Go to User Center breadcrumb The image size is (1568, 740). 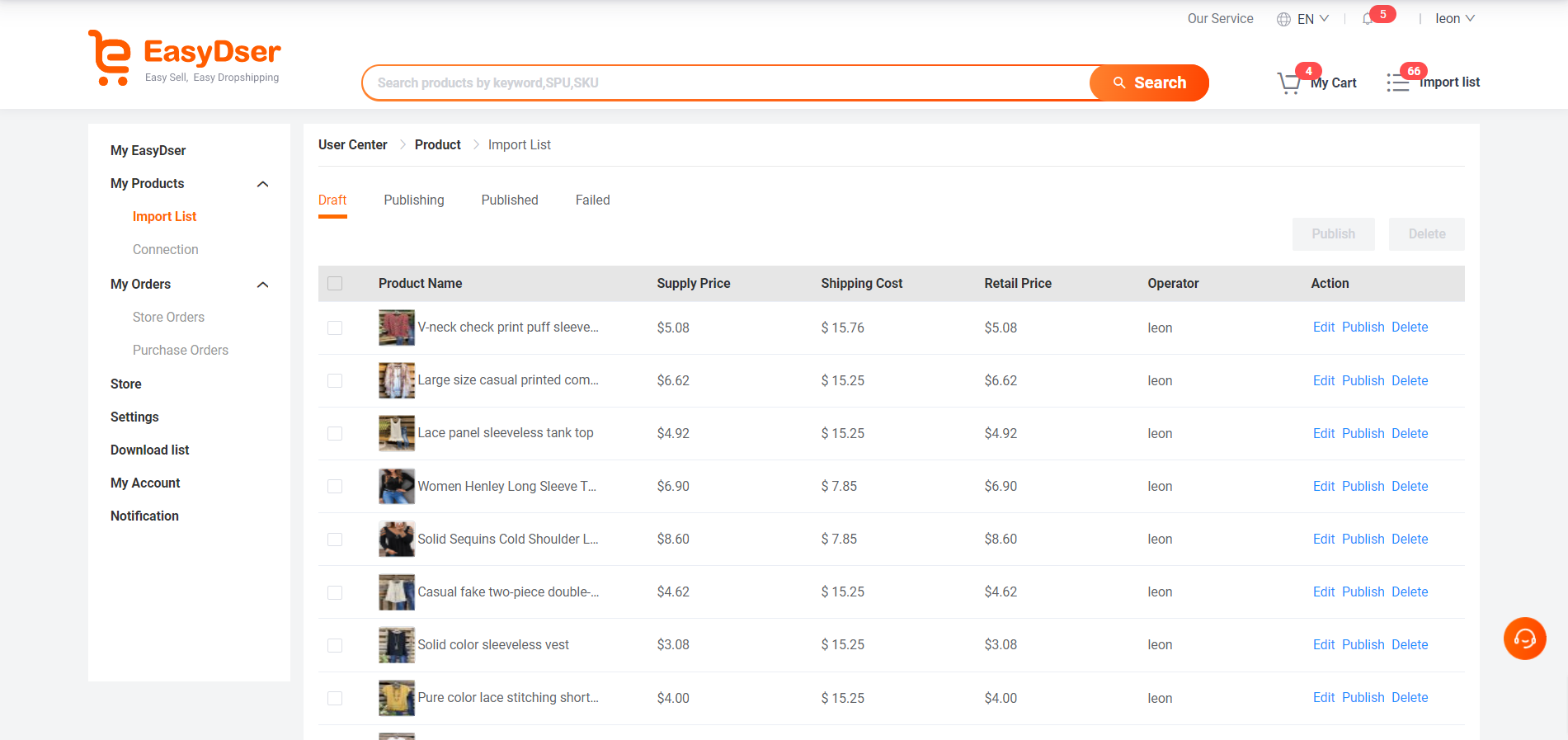click(353, 145)
